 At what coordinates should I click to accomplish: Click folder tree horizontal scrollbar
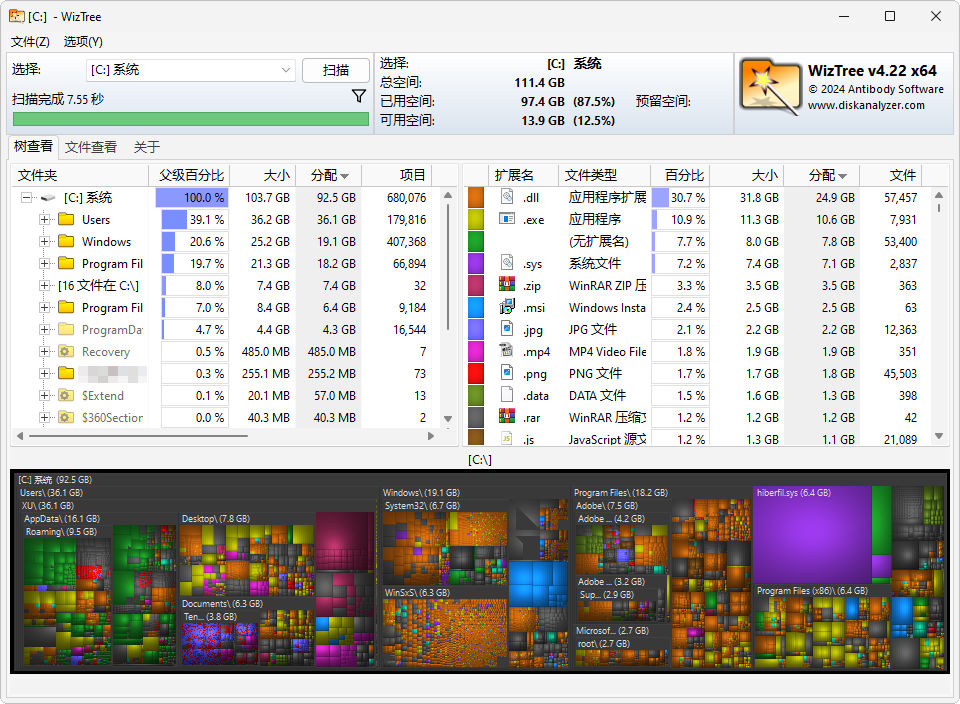pyautogui.click(x=138, y=436)
